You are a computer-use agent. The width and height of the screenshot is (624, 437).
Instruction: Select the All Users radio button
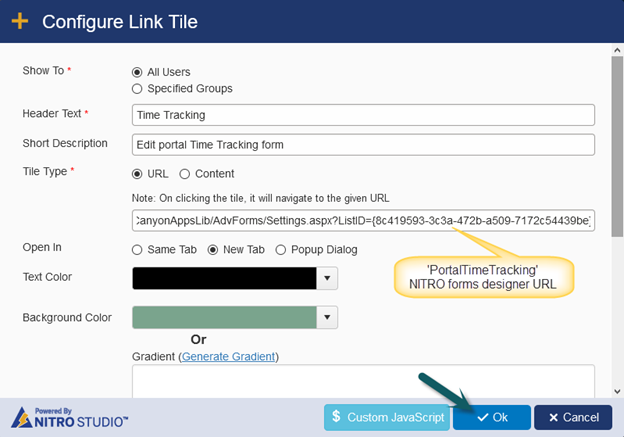(137, 72)
